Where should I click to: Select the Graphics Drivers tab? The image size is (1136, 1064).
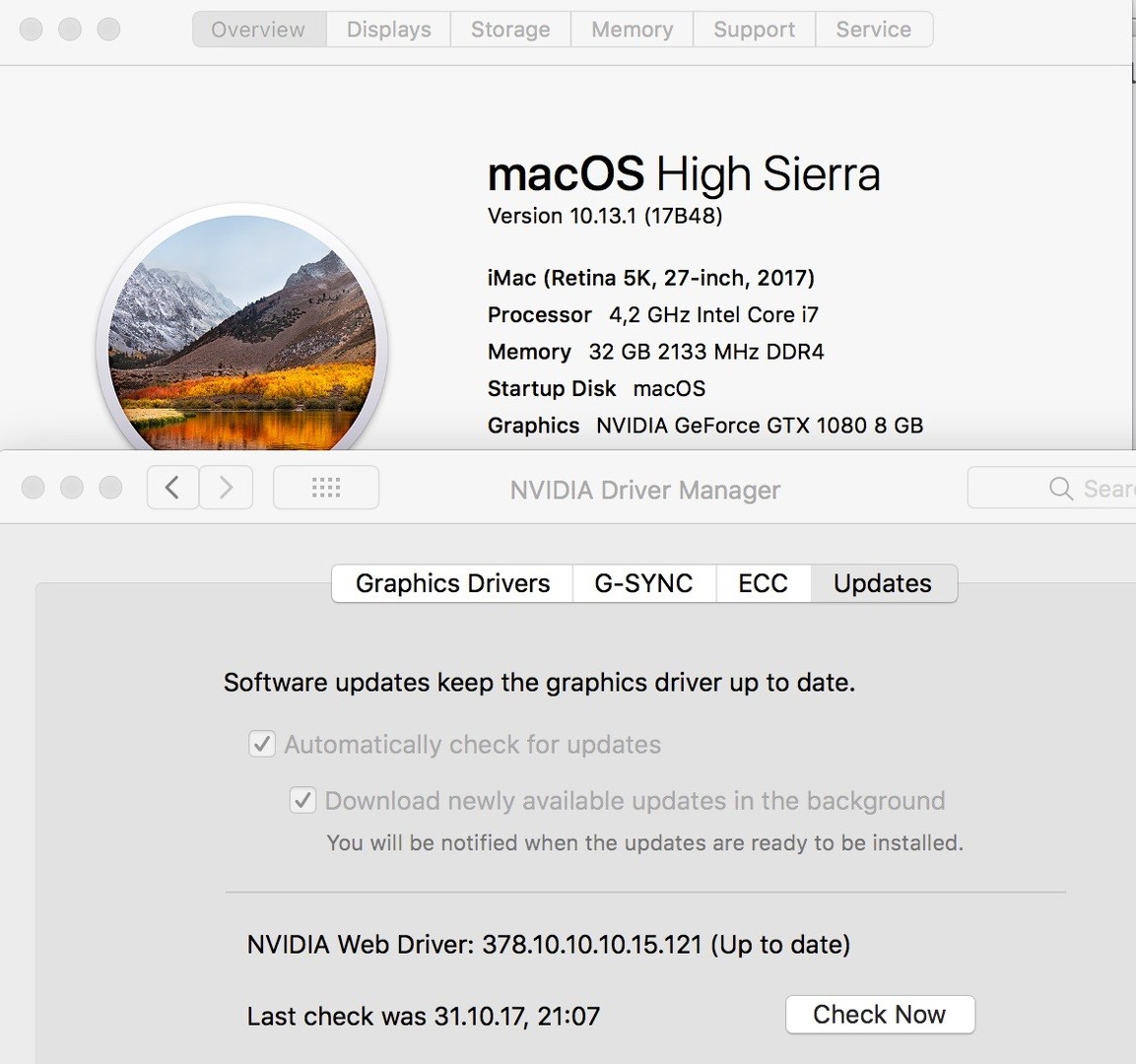[x=452, y=583]
